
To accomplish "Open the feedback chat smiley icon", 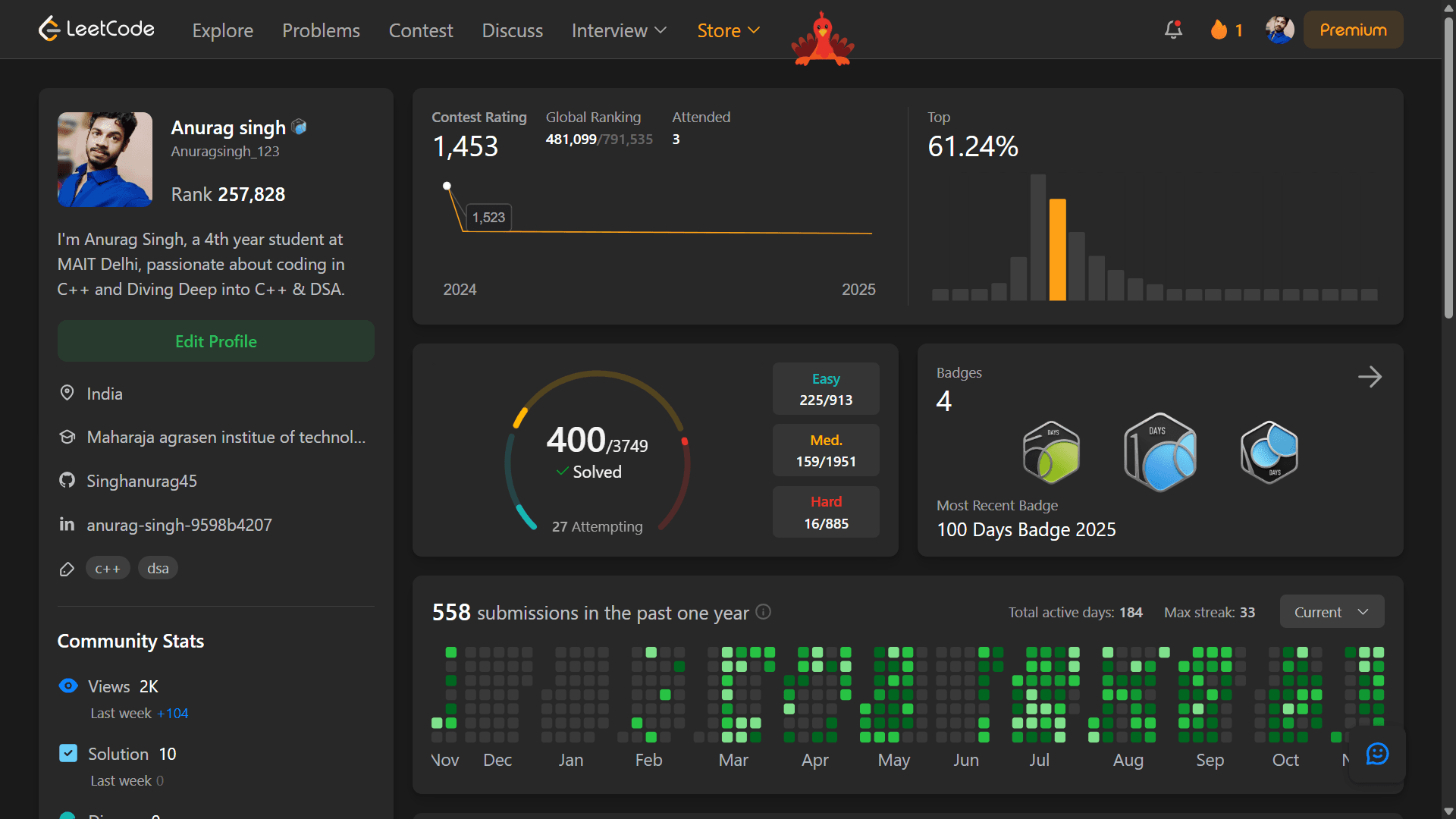I will (x=1377, y=754).
